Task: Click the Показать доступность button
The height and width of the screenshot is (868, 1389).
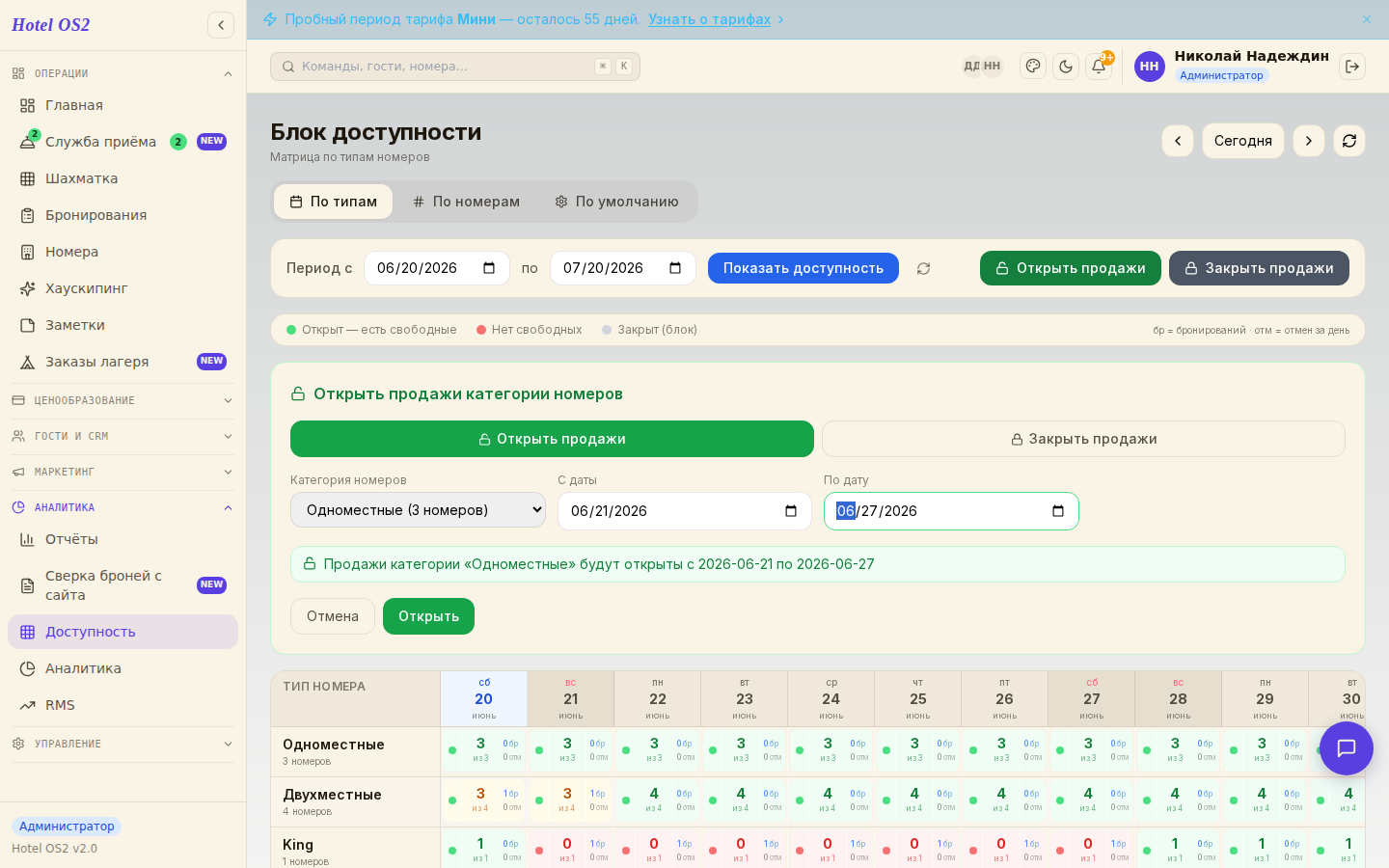Action: point(803,268)
